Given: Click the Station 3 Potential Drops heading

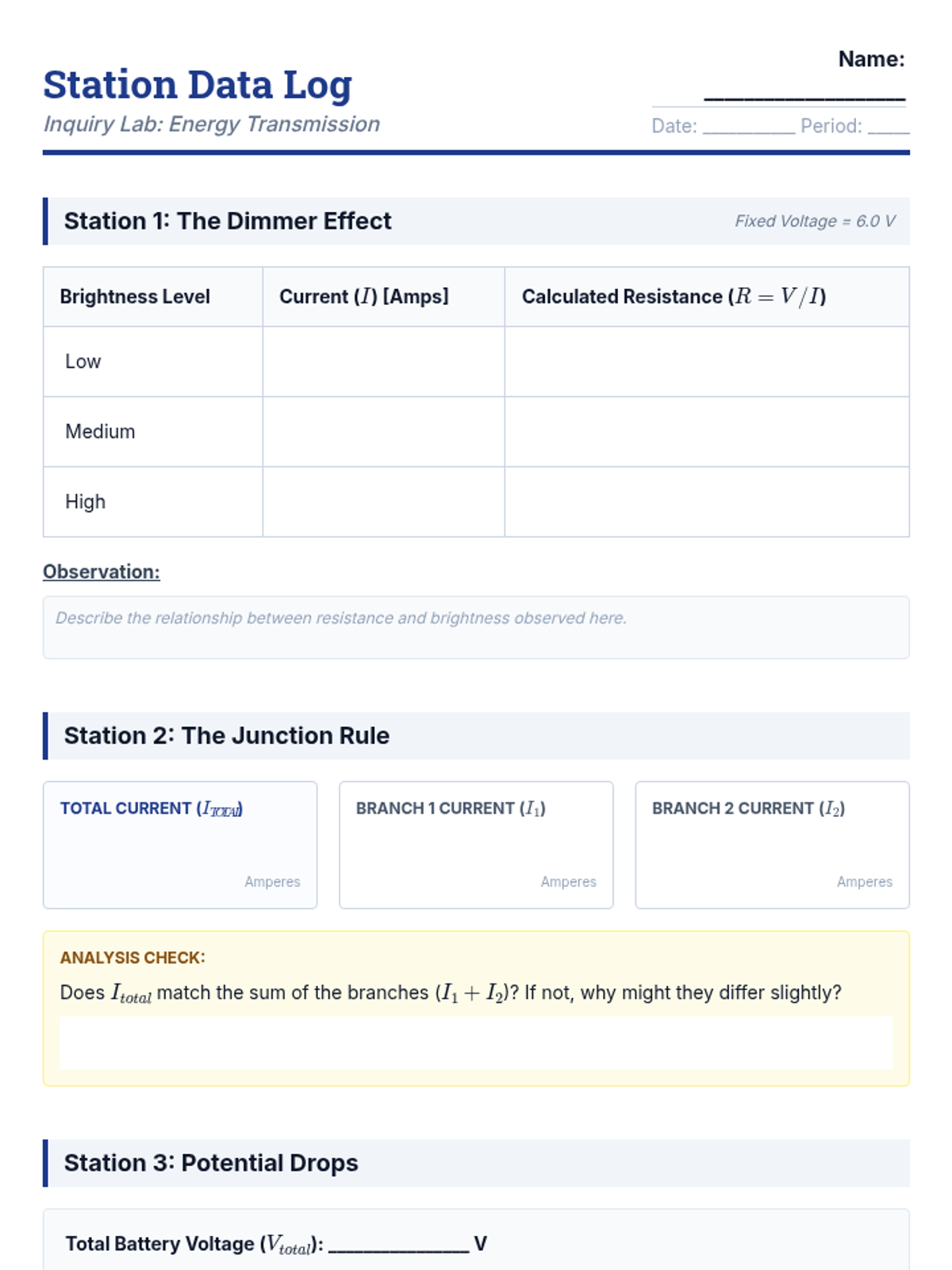Looking at the screenshot, I should coord(211,1163).
